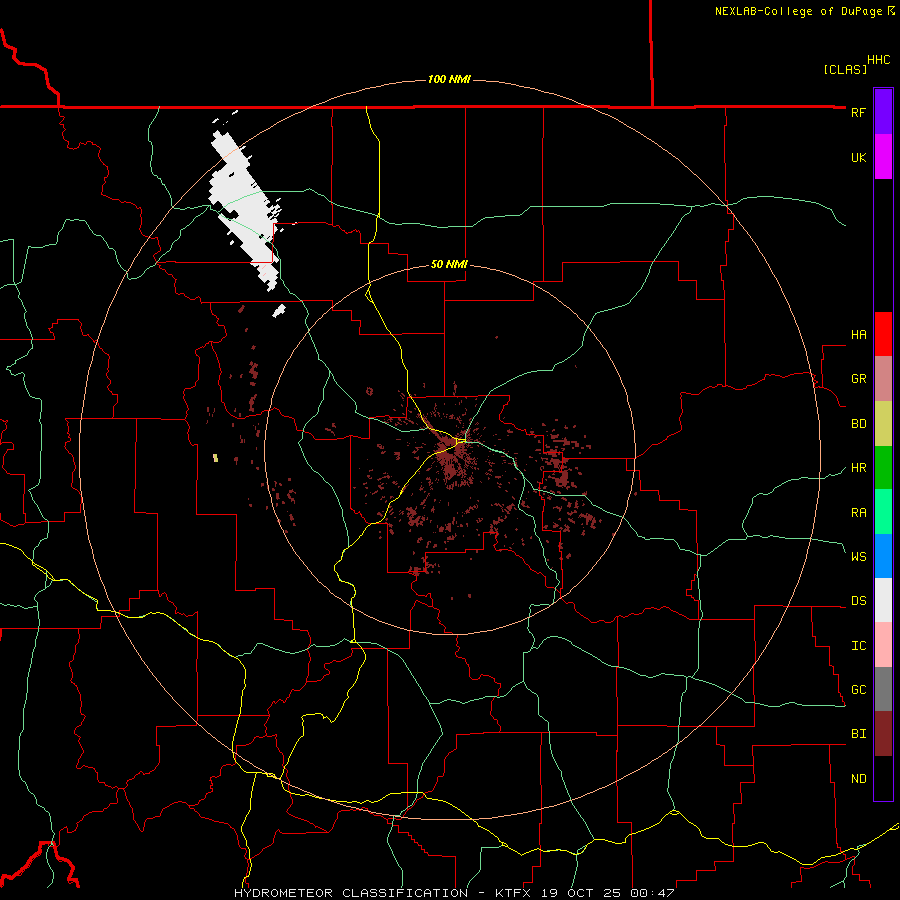Click the [CLAS] units label
The width and height of the screenshot is (900, 900).
point(845,69)
